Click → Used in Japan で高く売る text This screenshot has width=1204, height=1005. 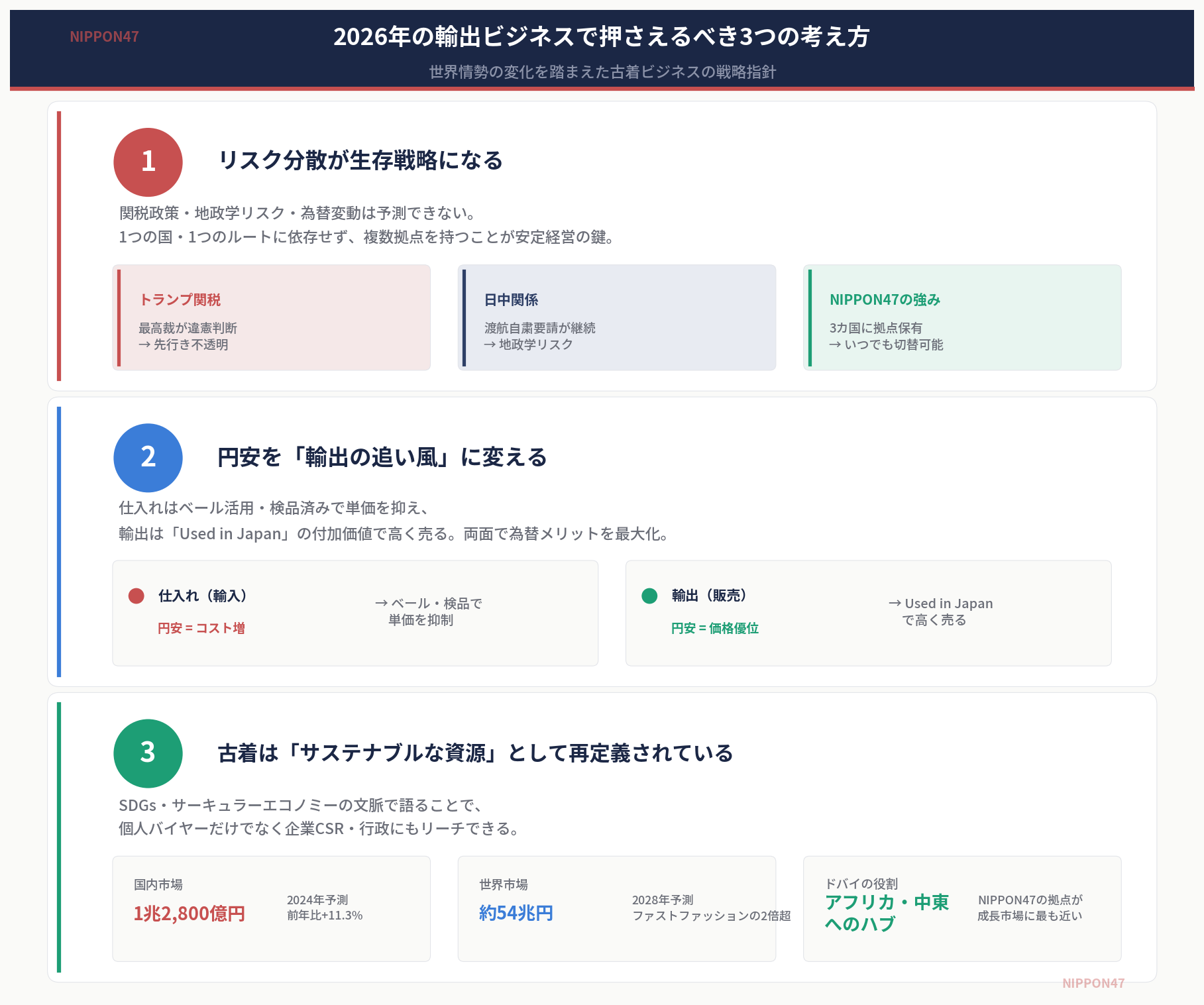pyautogui.click(x=940, y=611)
